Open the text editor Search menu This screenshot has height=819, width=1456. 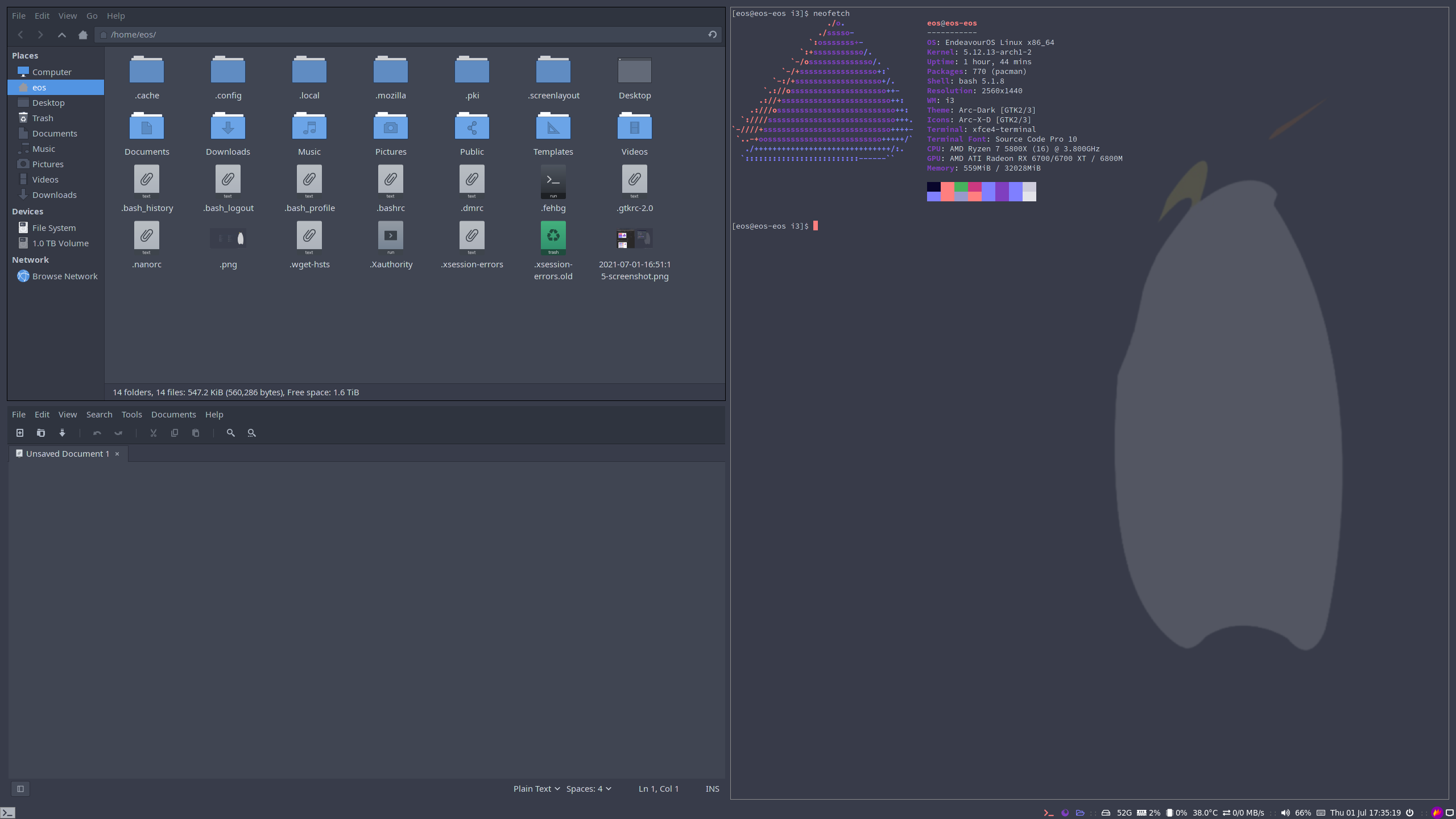[x=100, y=415]
